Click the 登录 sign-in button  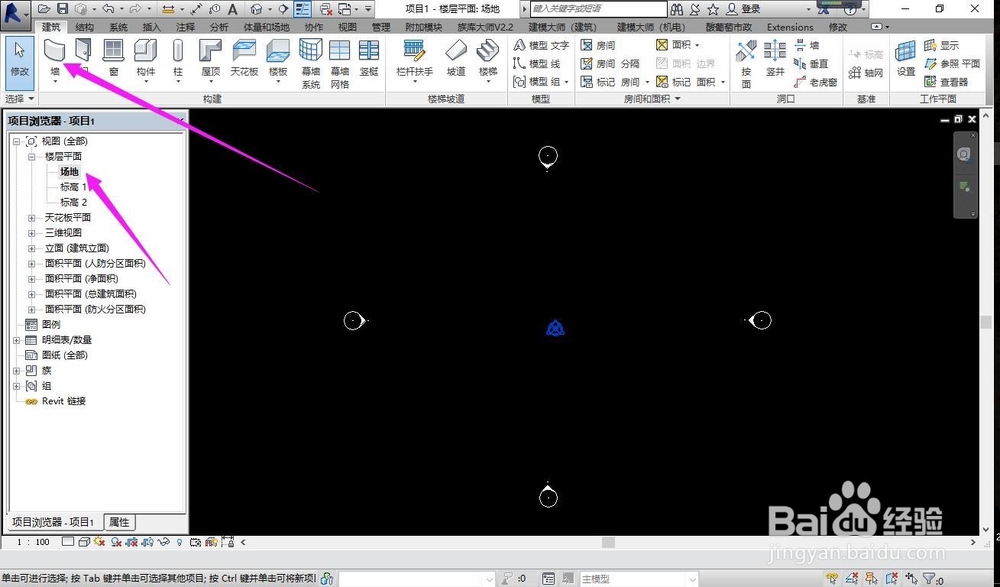(x=744, y=9)
